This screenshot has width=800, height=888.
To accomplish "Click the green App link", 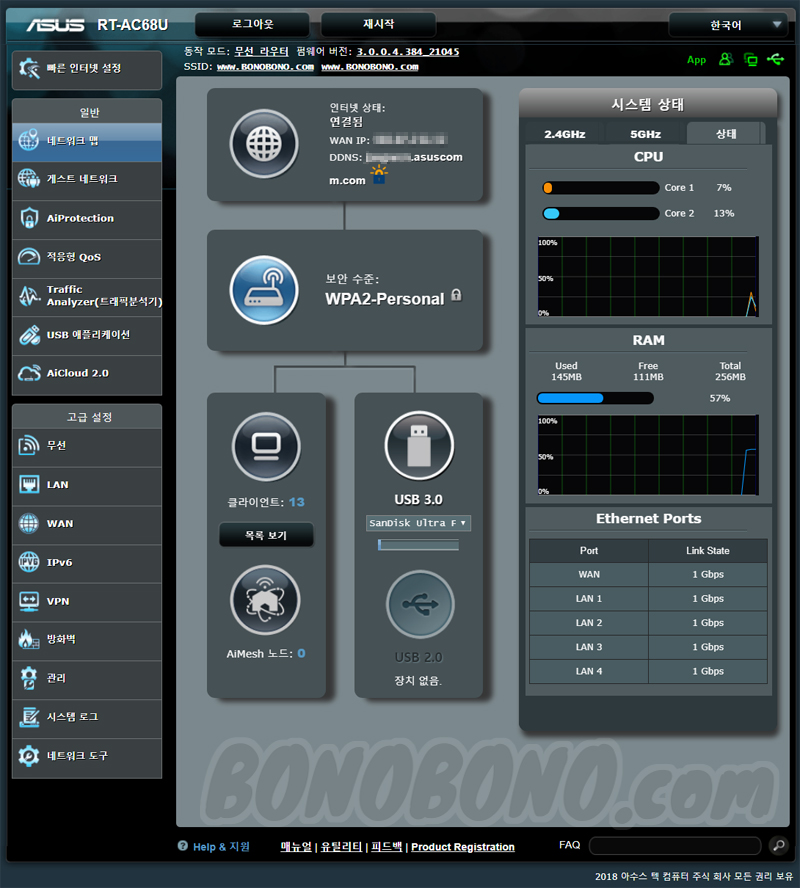I will [x=696, y=60].
